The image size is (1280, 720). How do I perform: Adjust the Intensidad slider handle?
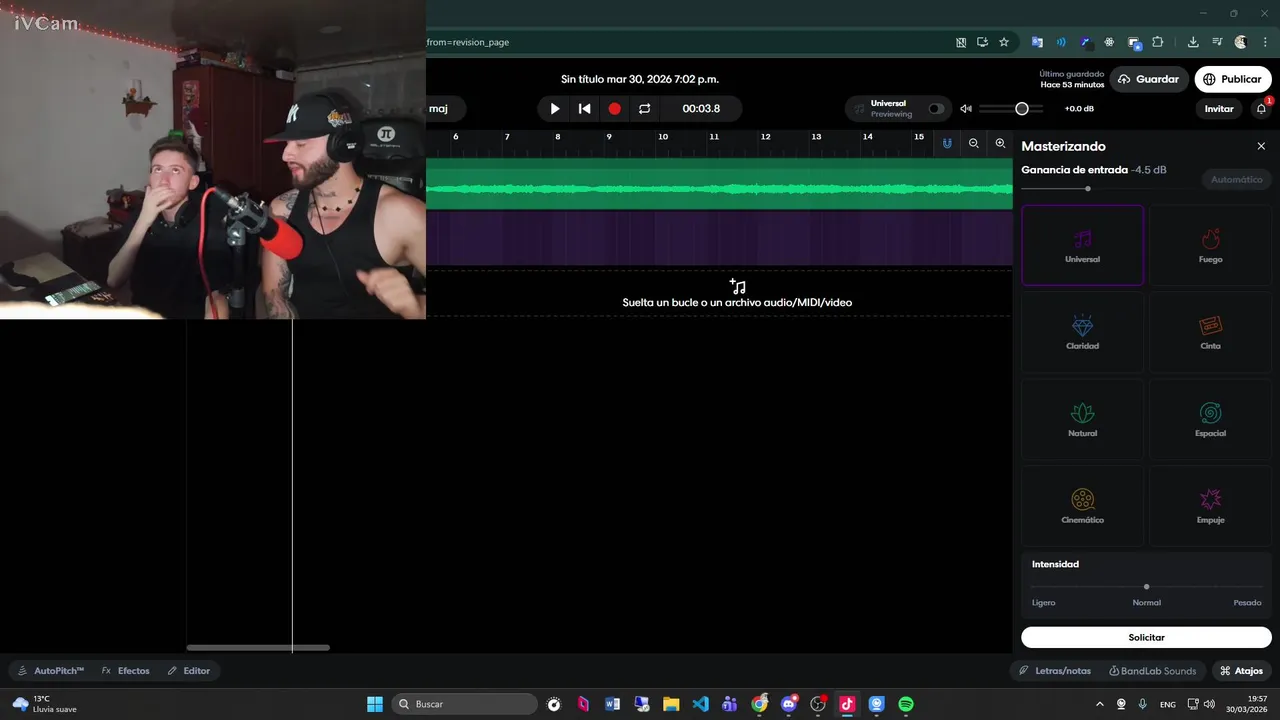pos(1146,587)
